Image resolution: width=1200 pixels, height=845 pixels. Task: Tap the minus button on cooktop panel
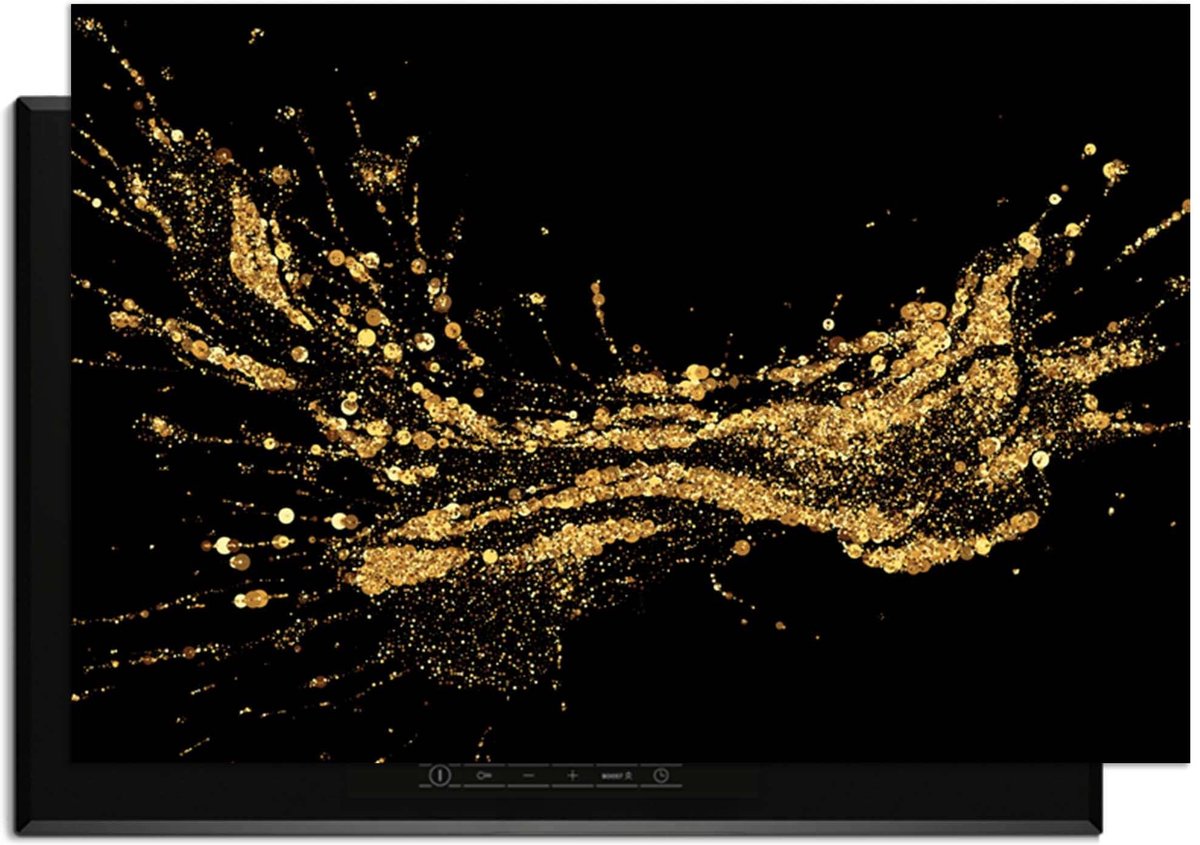(529, 775)
